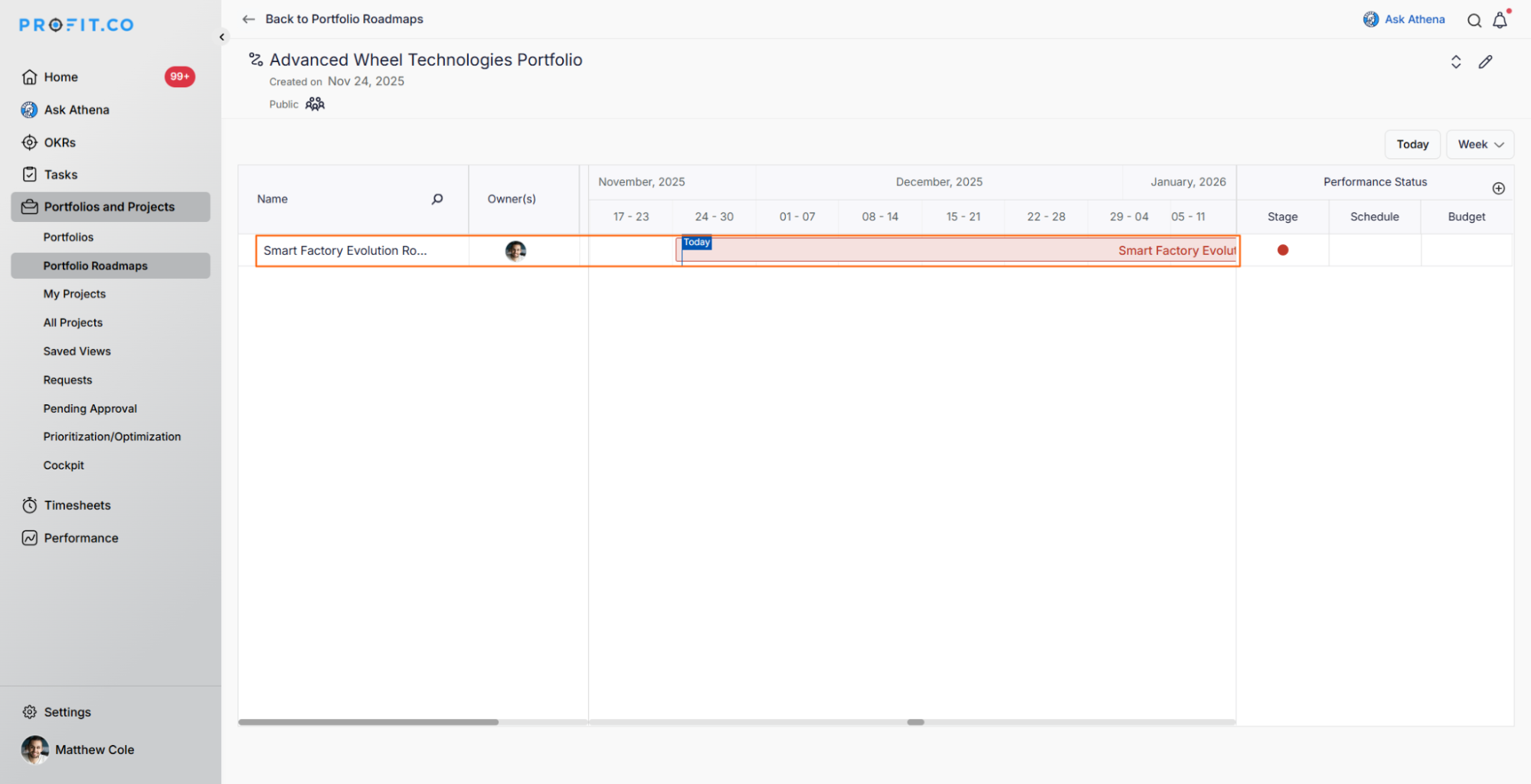Add a Performance Status column
The height and width of the screenshot is (784, 1531).
pos(1499,188)
